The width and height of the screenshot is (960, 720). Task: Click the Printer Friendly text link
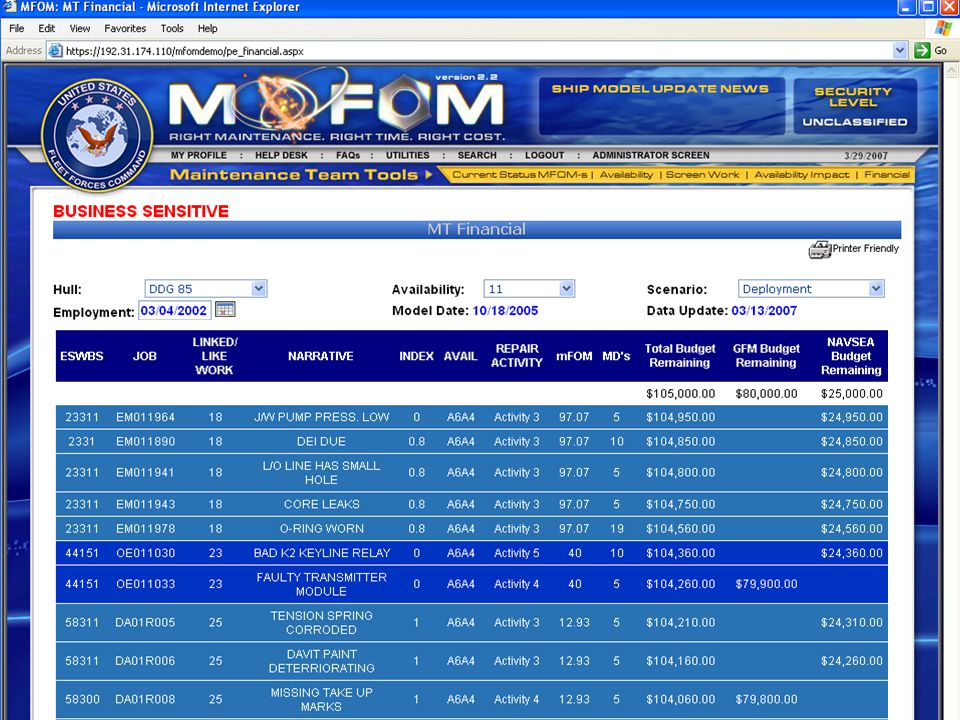point(865,249)
